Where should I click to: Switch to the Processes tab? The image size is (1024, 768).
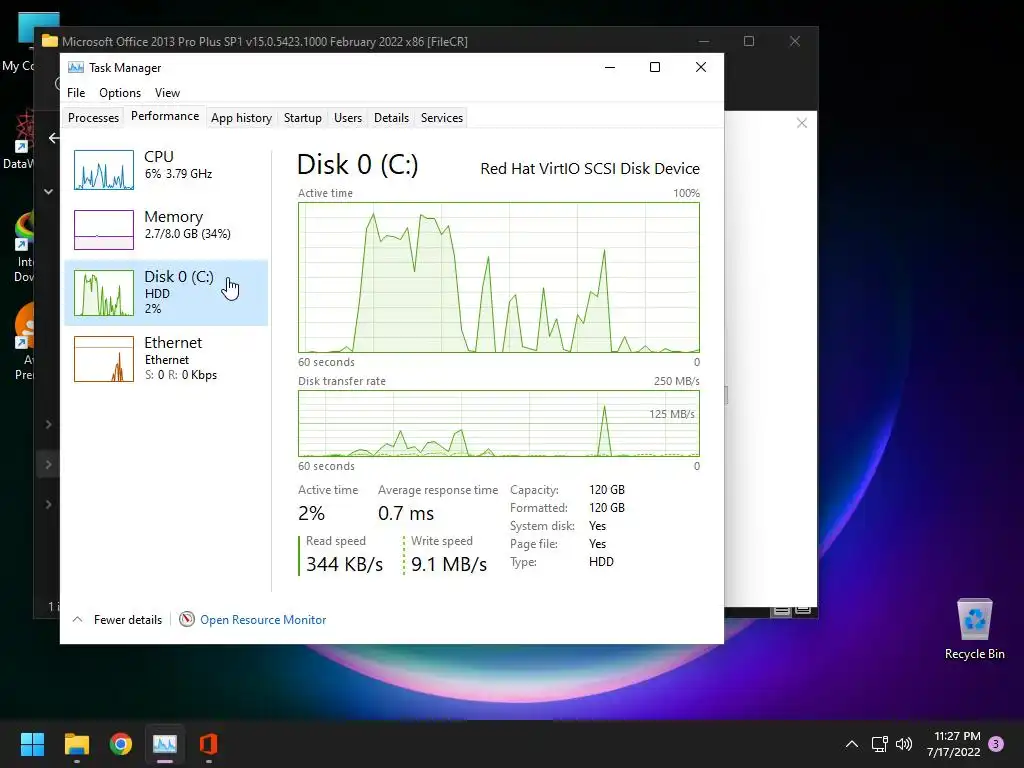click(93, 118)
